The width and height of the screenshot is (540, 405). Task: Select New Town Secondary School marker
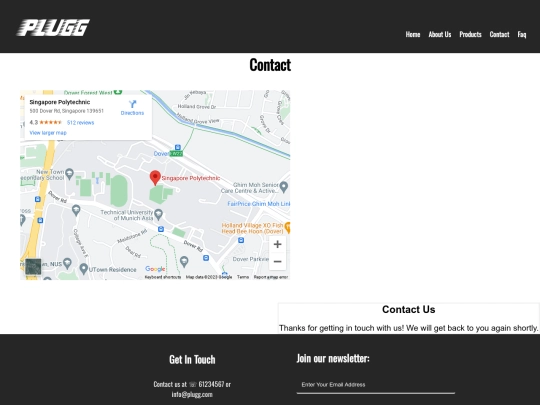tap(70, 173)
